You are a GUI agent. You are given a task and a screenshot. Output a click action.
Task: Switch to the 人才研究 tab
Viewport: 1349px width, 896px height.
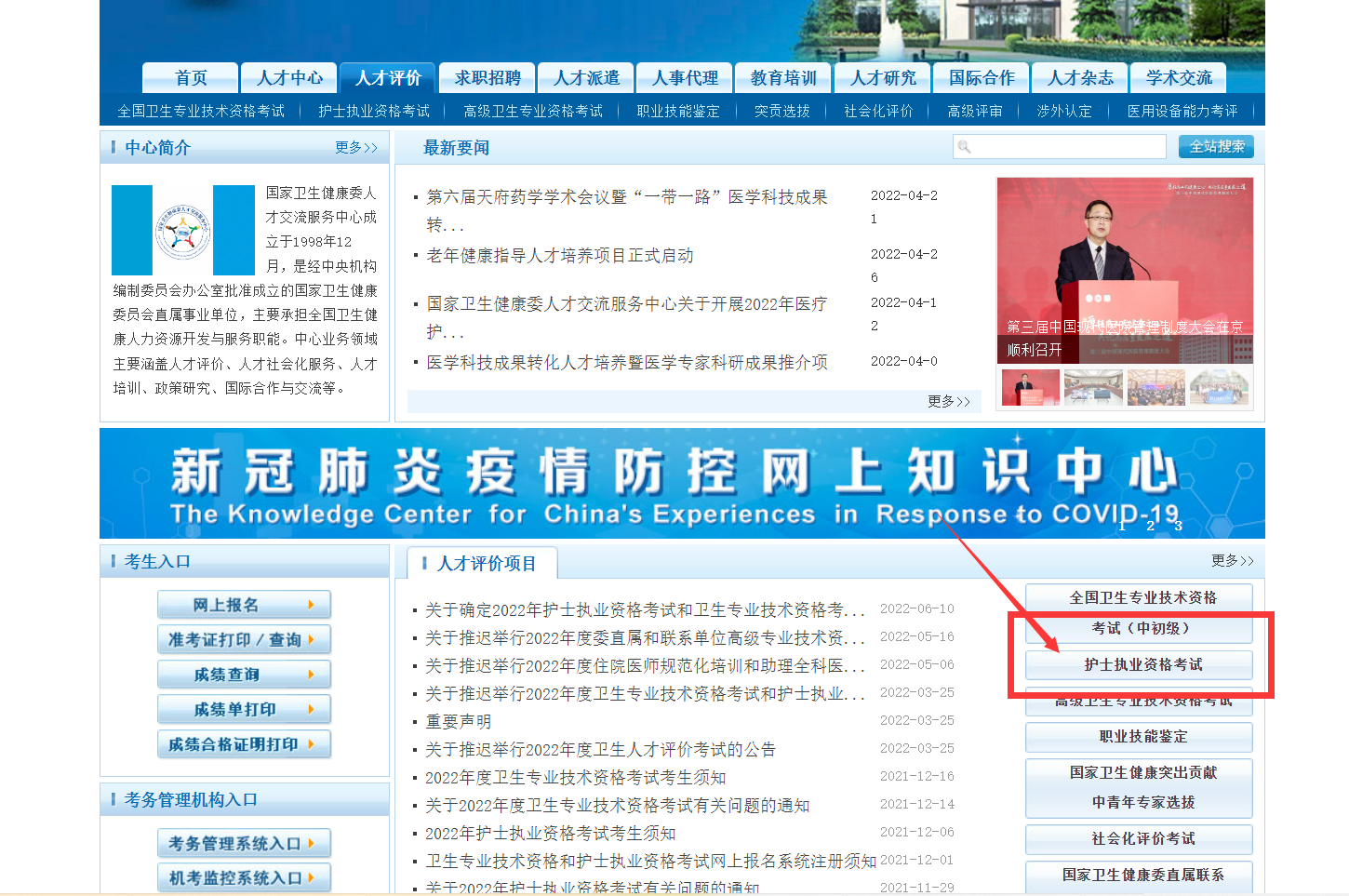[883, 78]
